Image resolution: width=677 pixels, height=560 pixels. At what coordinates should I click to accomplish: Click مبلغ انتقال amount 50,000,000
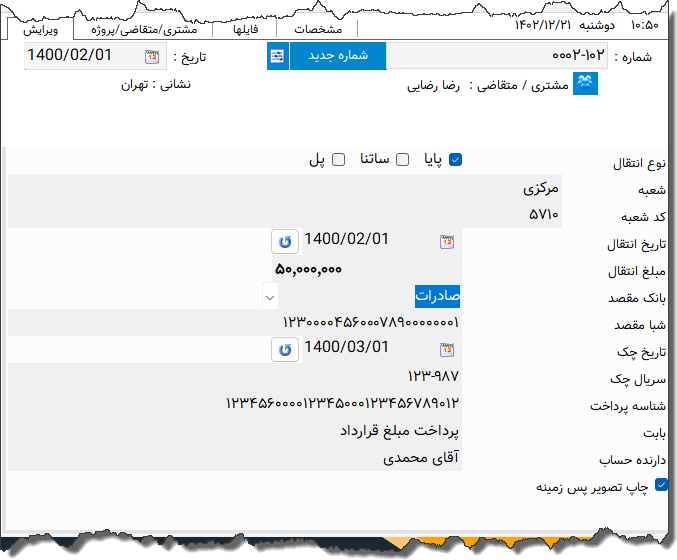pos(367,269)
